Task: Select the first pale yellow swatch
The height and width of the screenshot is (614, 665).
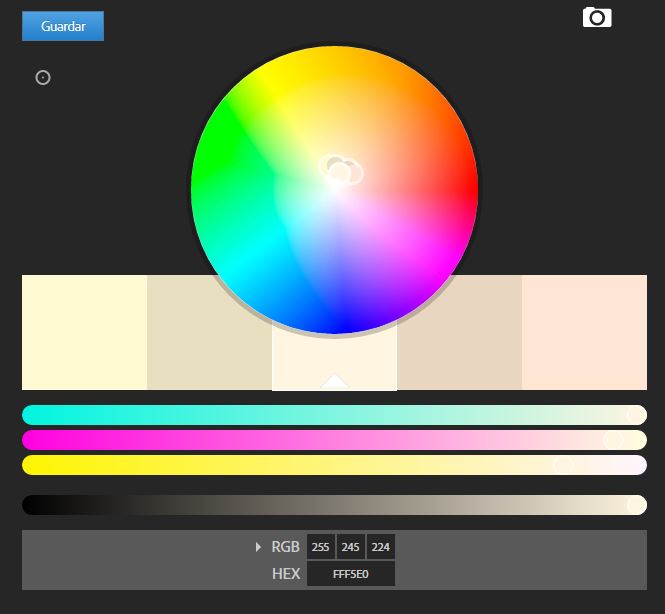Action: 84,332
